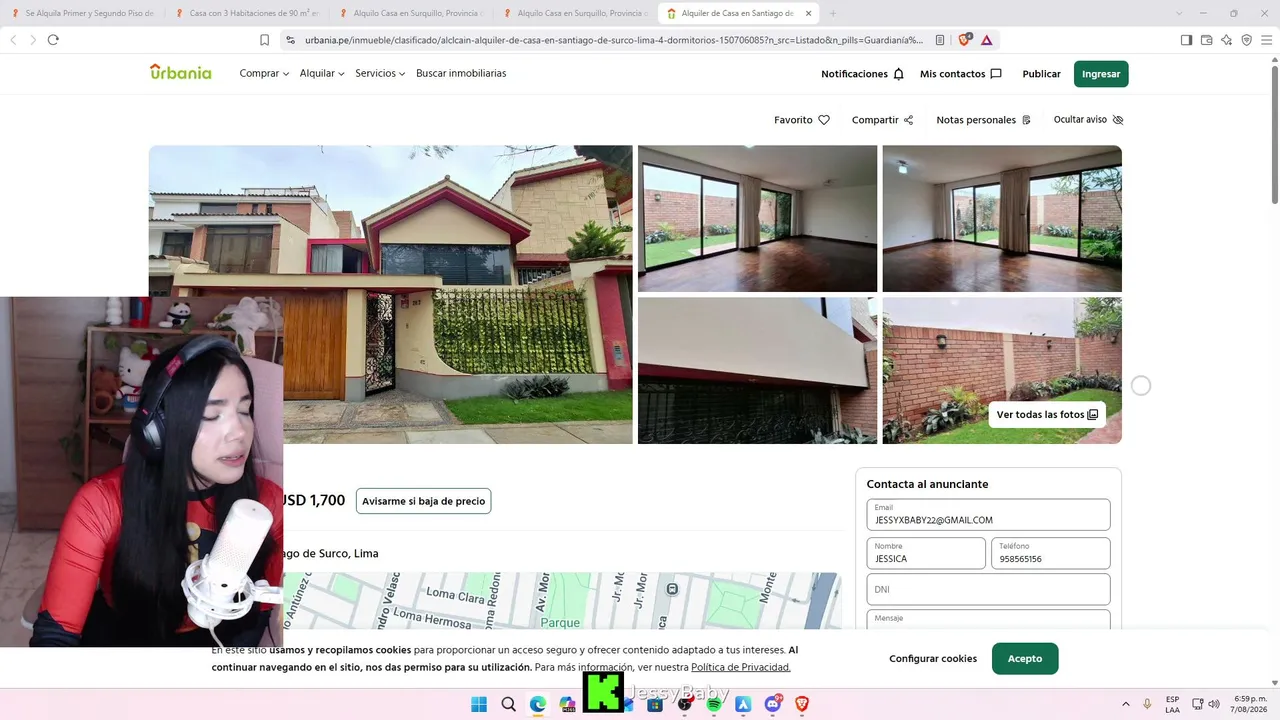
Task: Open a new browser tab
Action: [833, 13]
